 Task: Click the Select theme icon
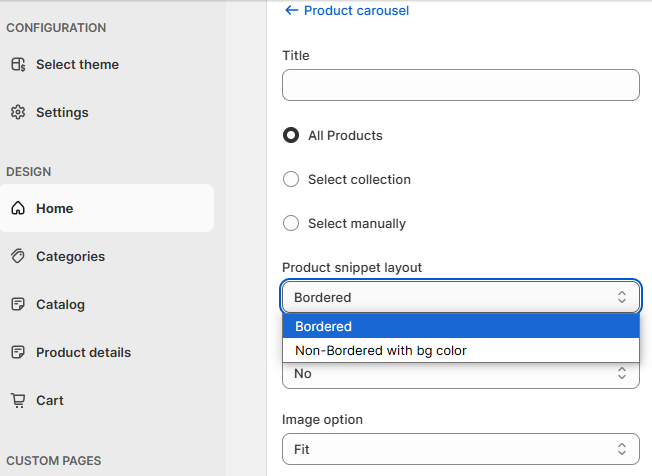18,64
